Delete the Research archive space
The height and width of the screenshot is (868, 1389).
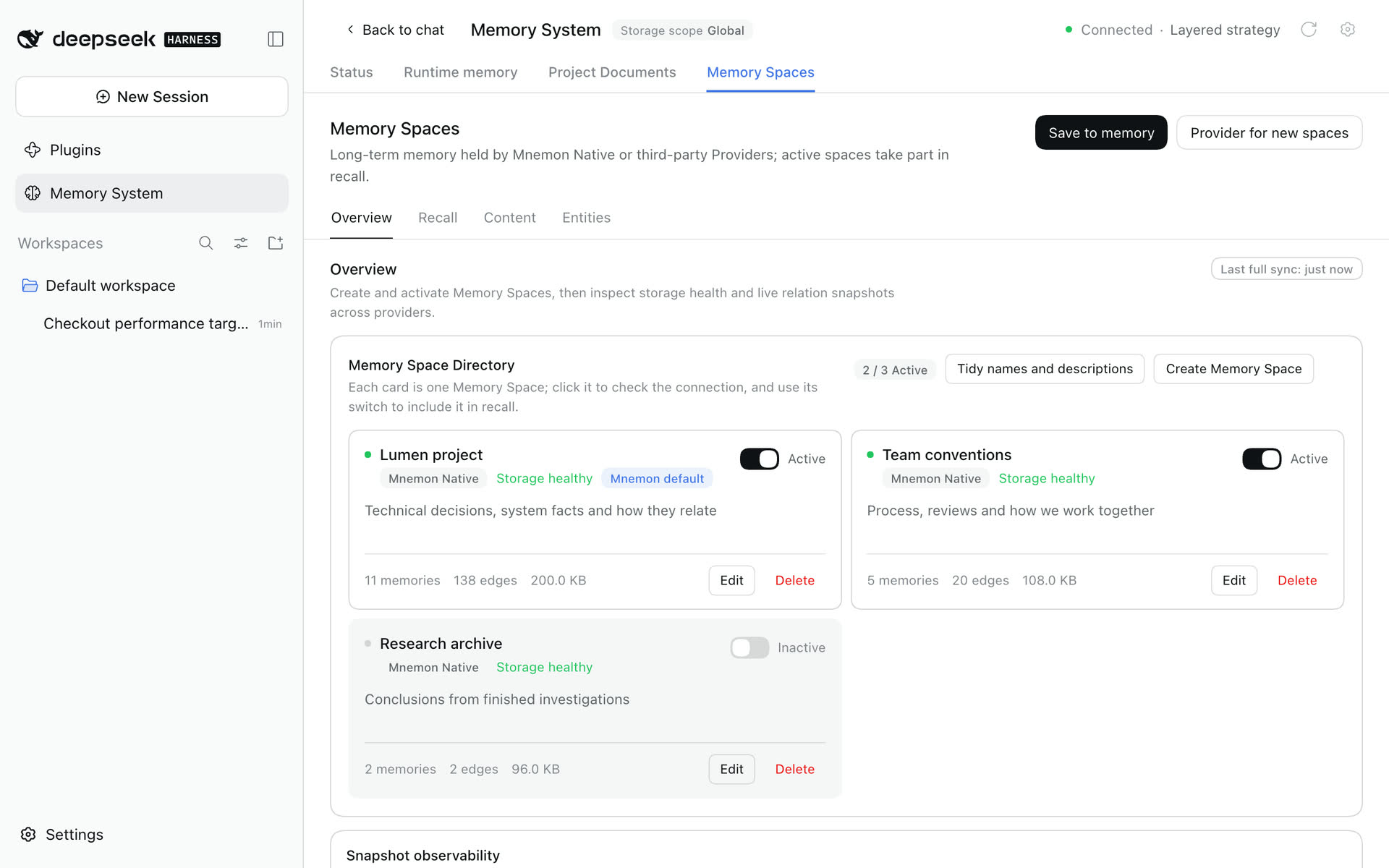tap(794, 769)
